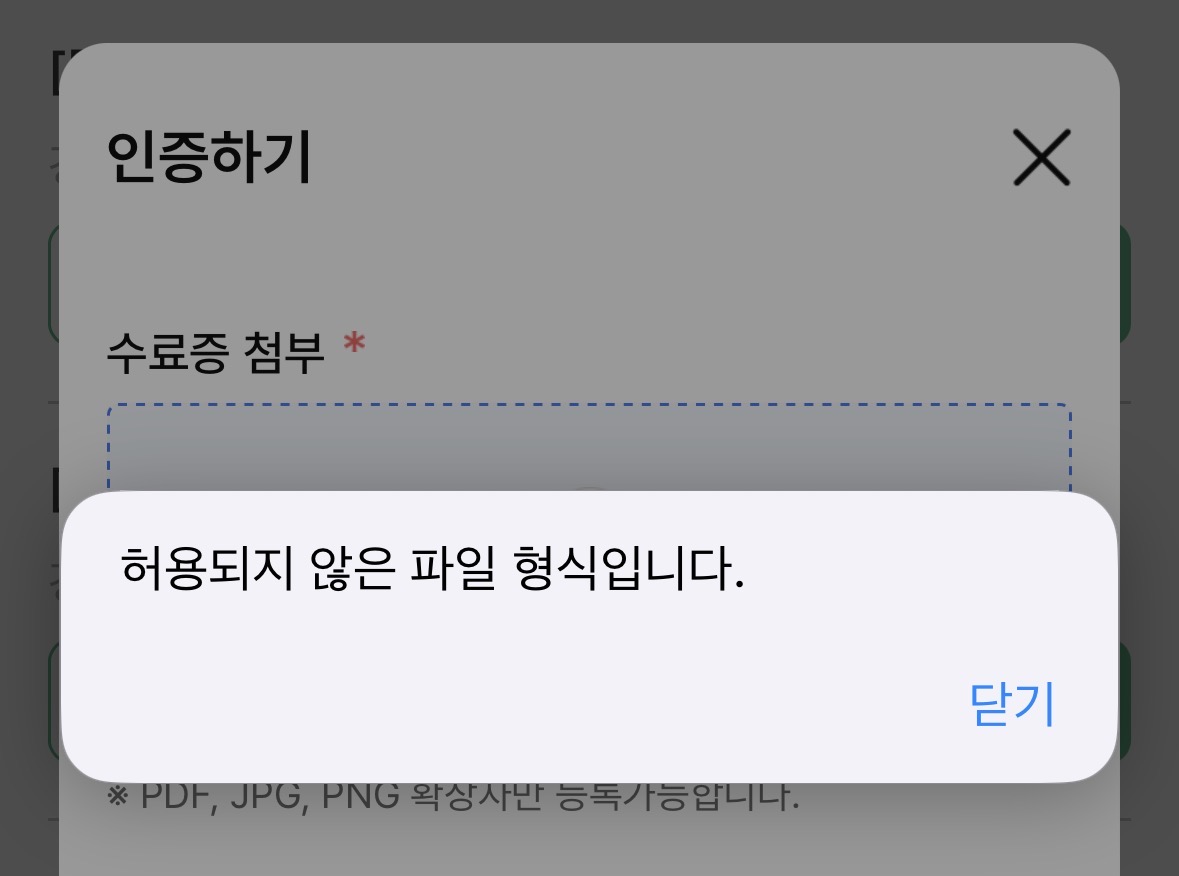Click the dashed 수료증 첨부 upload area

point(590,447)
